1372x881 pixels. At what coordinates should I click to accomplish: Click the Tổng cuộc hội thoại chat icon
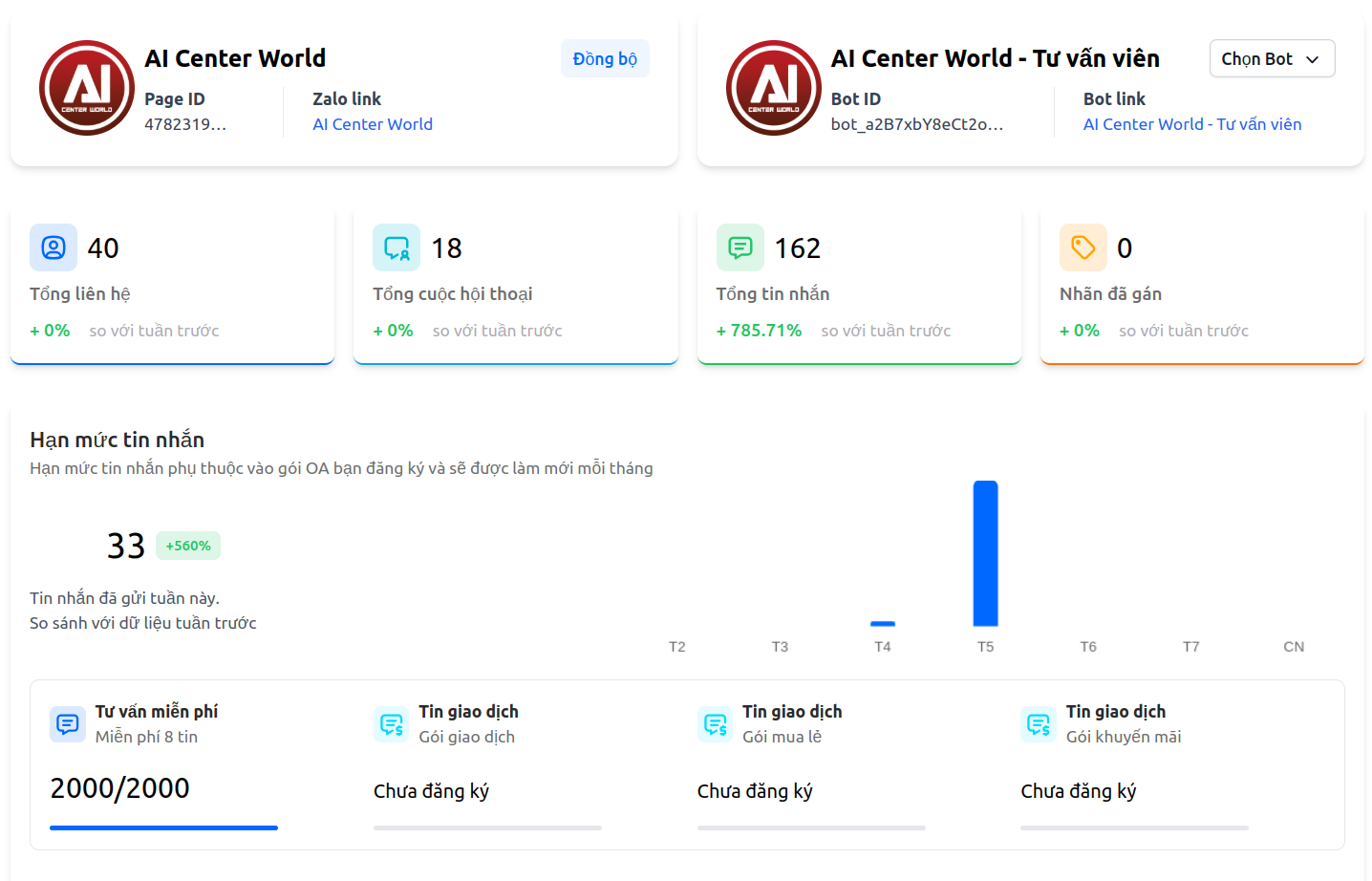[397, 247]
